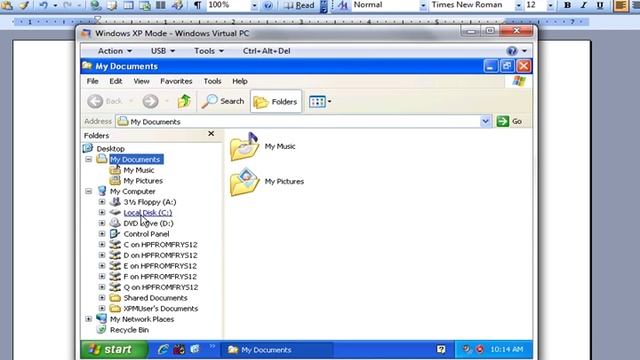Select Desktop in the folder tree
This screenshot has height=360, width=640.
click(111, 149)
